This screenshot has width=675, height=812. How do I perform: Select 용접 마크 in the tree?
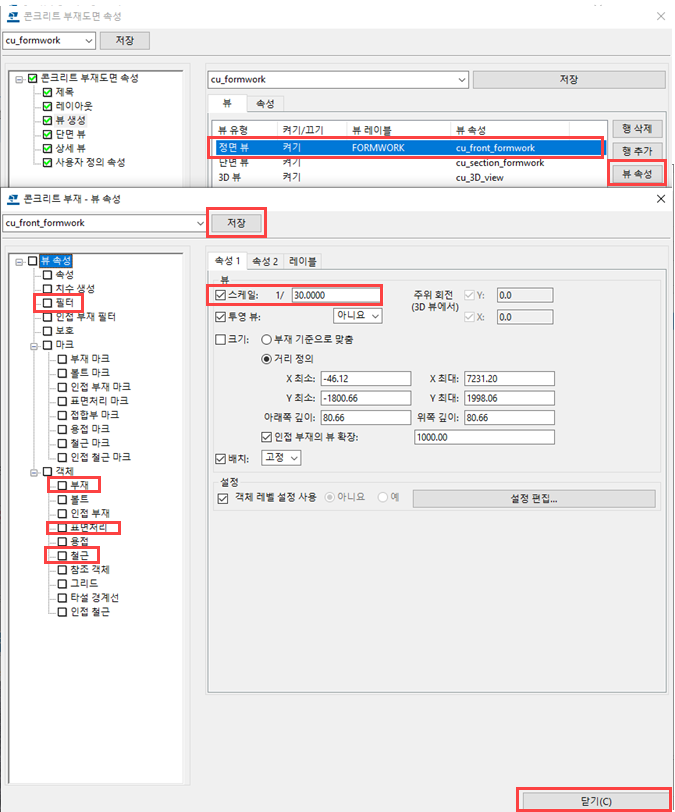click(90, 429)
